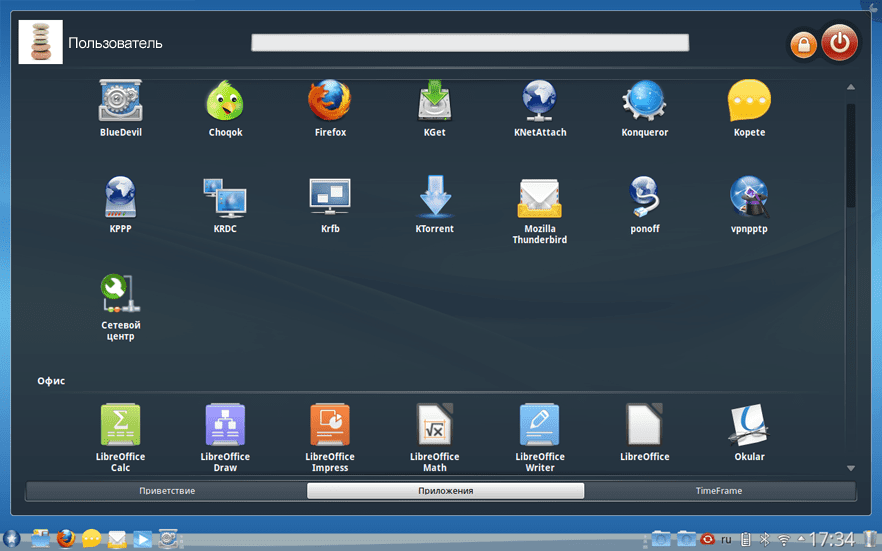Screen dimensions: 882x551
Task: Click the yellow chat icon in taskbar
Action: [x=91, y=539]
